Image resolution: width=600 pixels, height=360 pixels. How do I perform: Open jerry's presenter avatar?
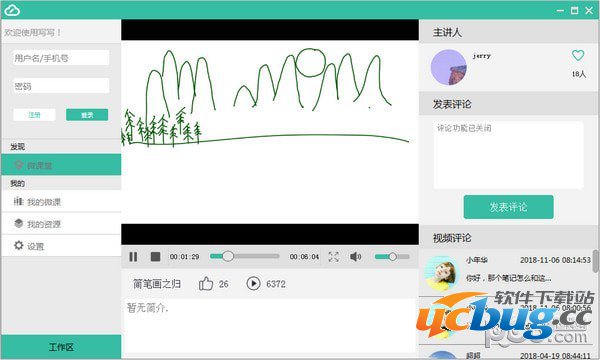tap(448, 67)
